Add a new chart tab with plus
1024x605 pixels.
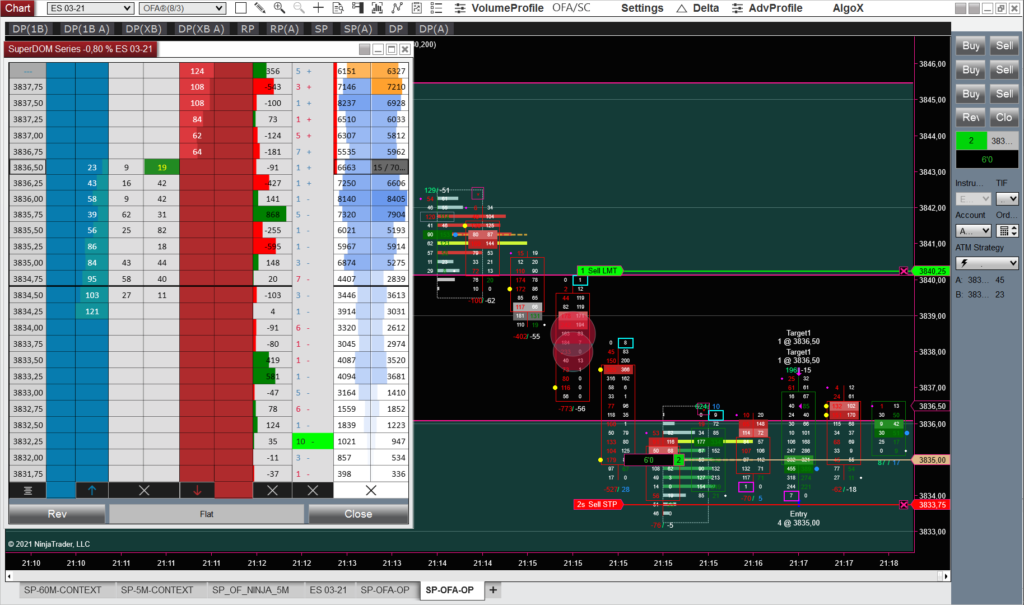pos(493,590)
